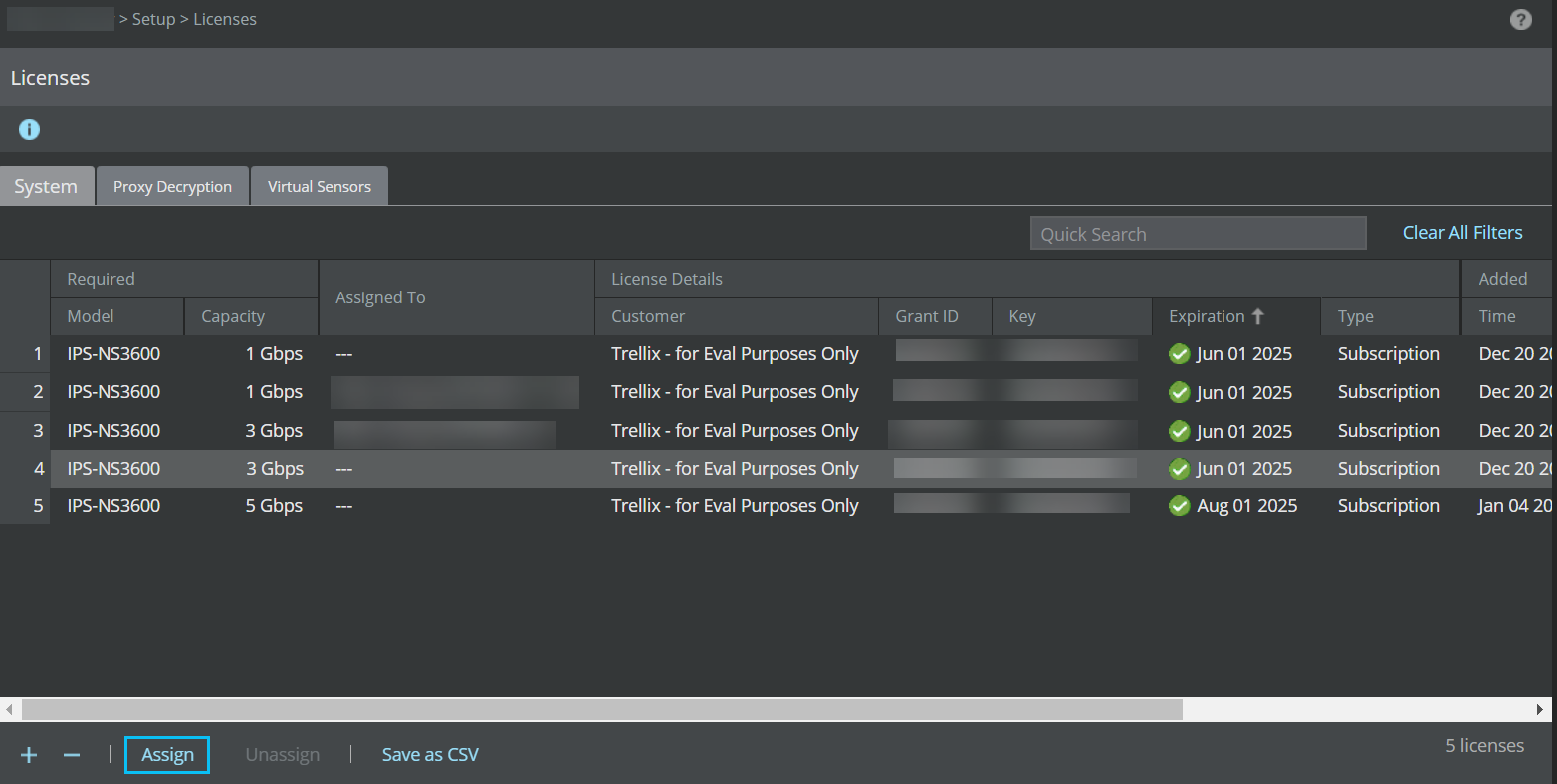Sort by the Model column header

[x=117, y=316]
